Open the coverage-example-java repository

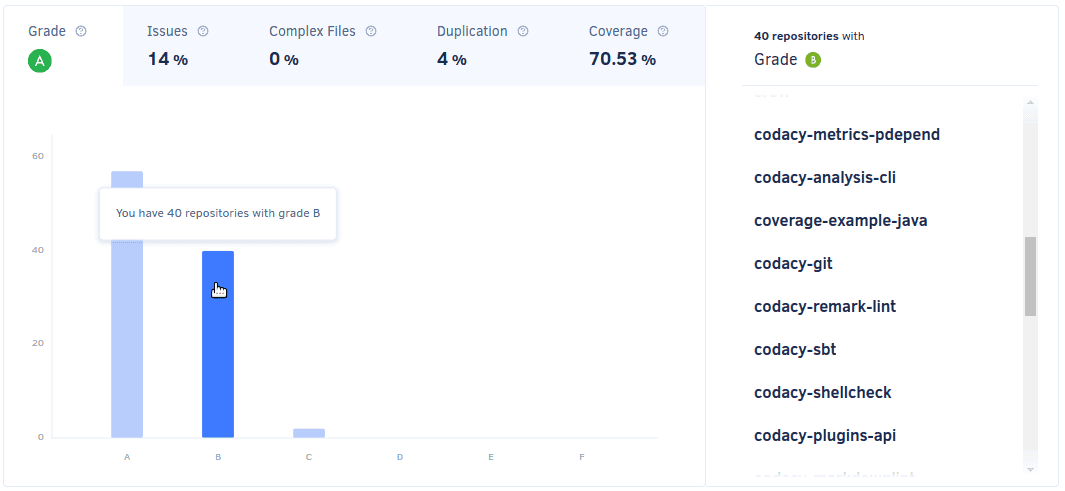pos(840,221)
